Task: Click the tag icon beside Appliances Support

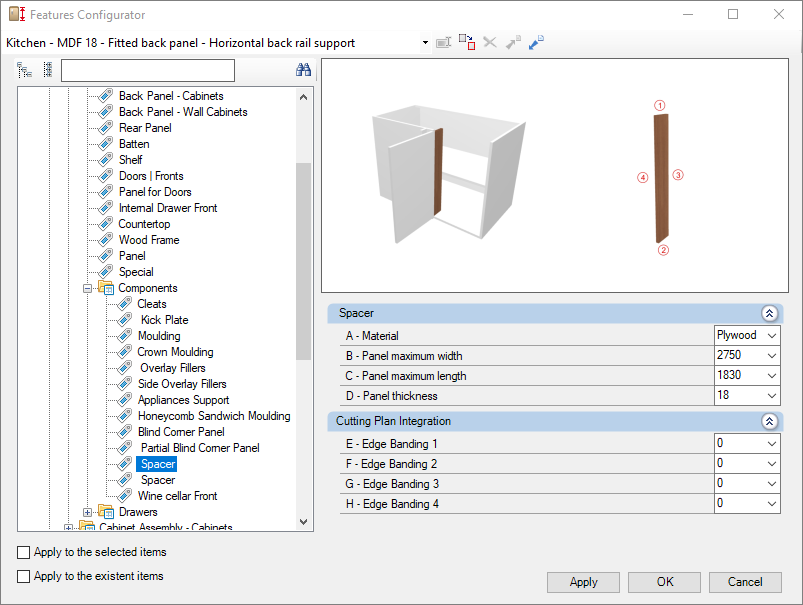Action: click(x=124, y=400)
